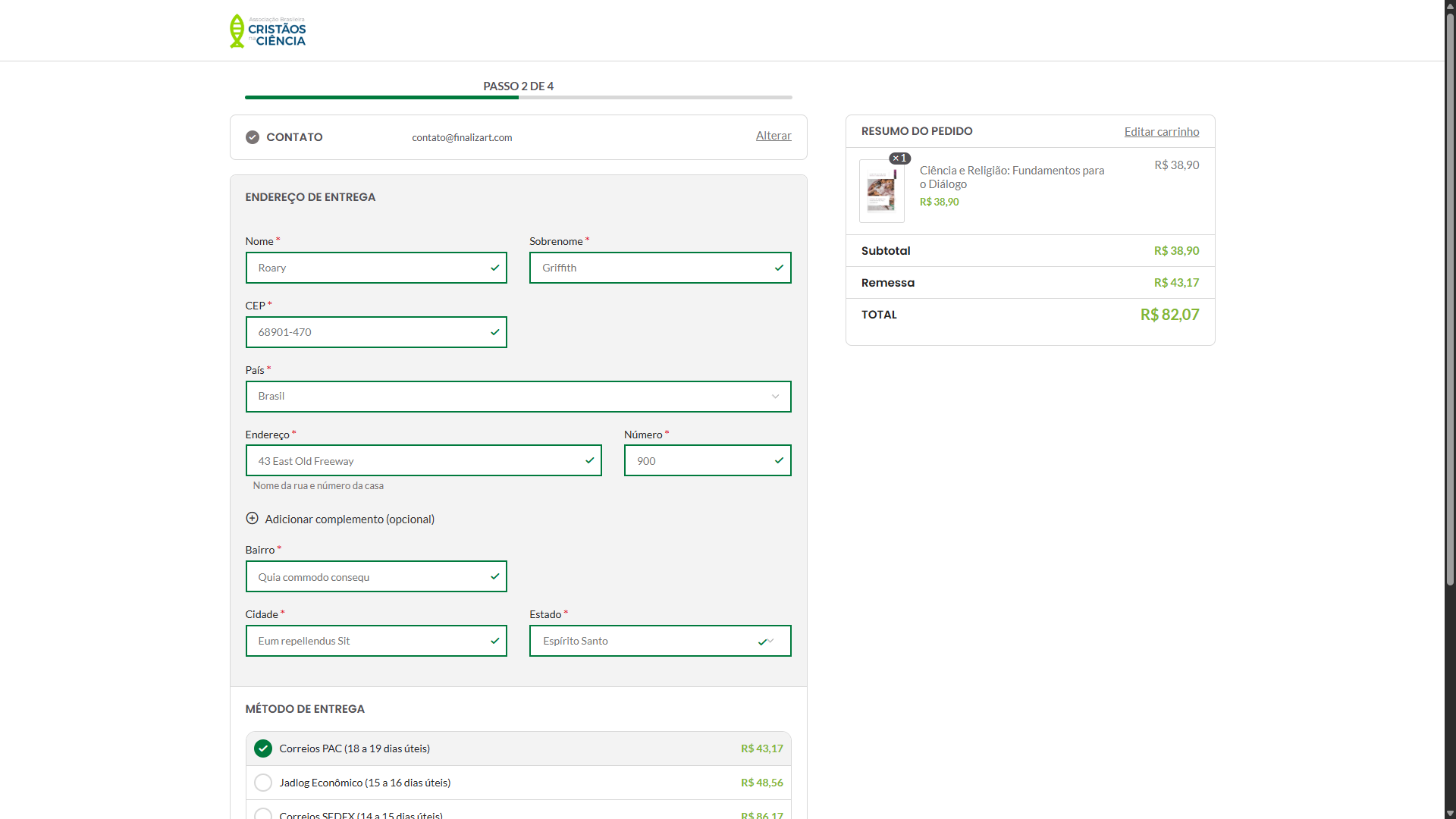The height and width of the screenshot is (819, 1456).
Task: Click the Alterar contact link
Action: (773, 136)
